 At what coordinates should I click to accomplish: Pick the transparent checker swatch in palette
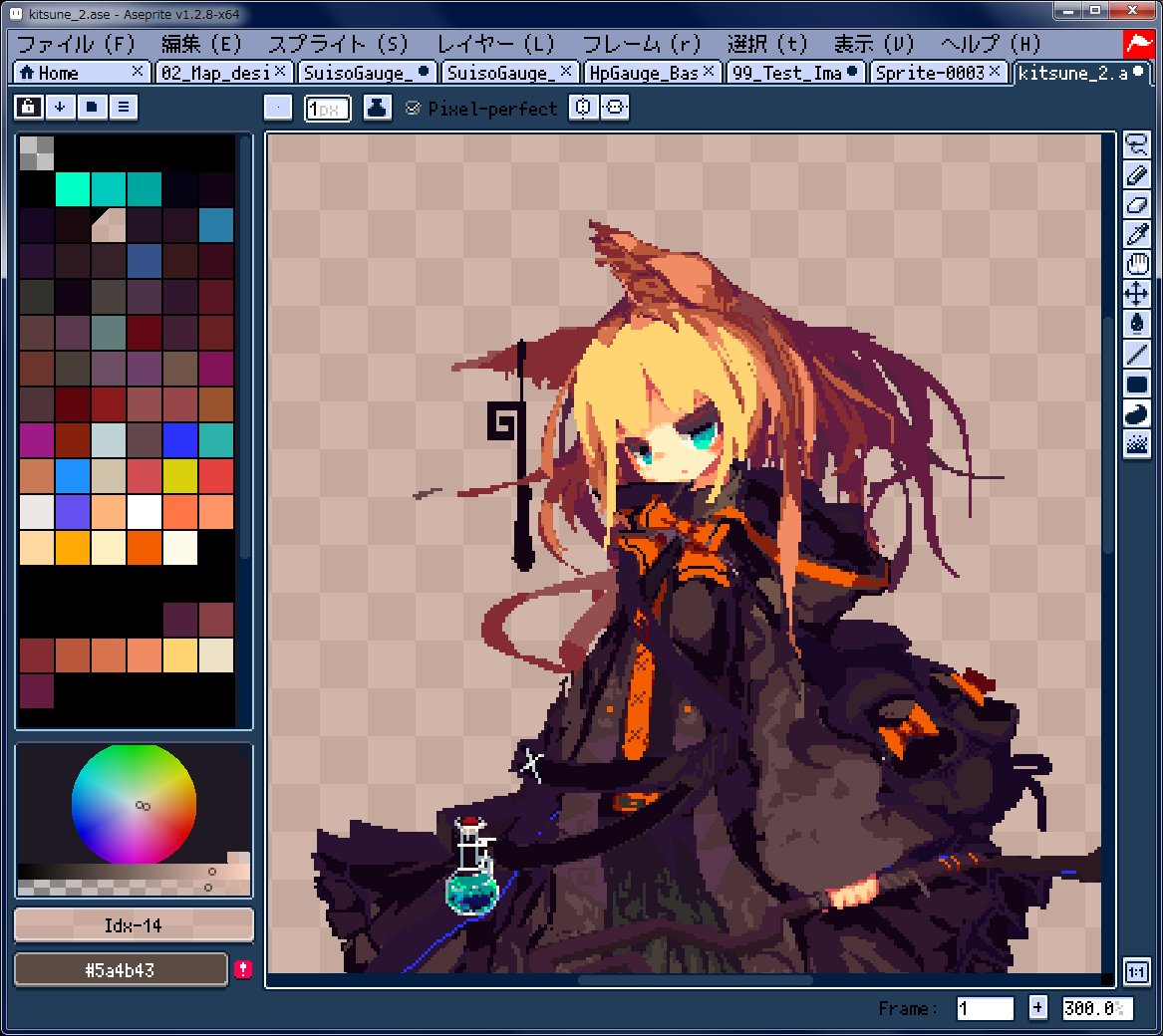pos(36,152)
